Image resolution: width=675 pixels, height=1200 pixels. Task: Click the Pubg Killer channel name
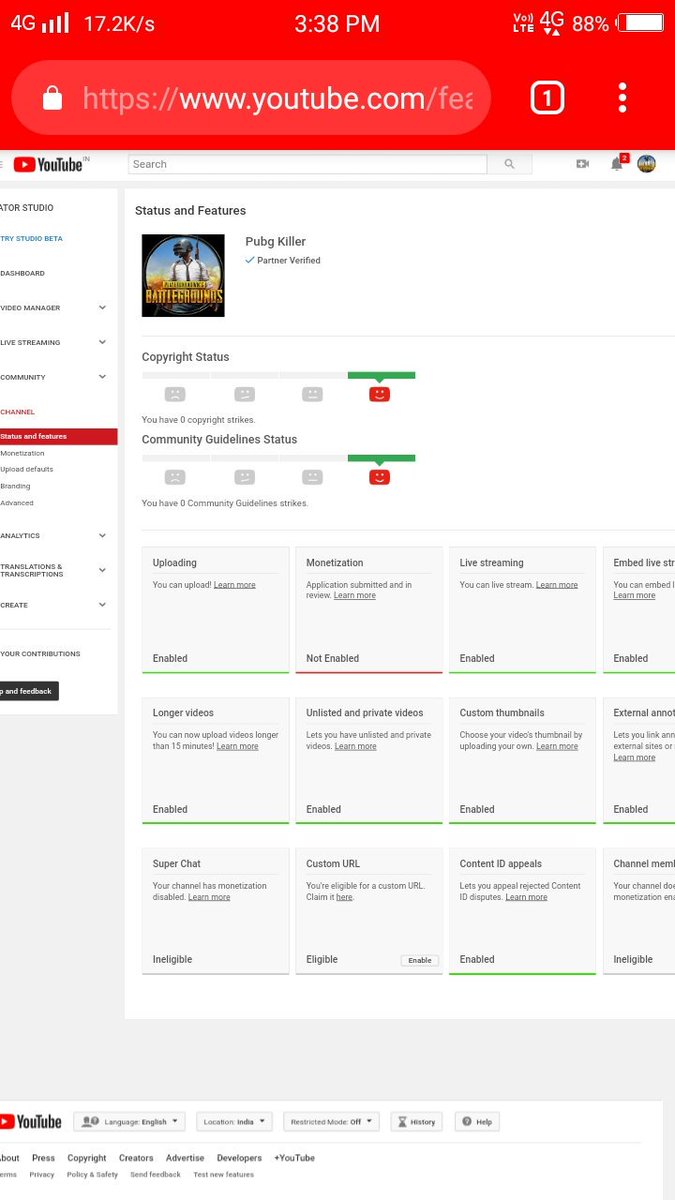click(276, 242)
